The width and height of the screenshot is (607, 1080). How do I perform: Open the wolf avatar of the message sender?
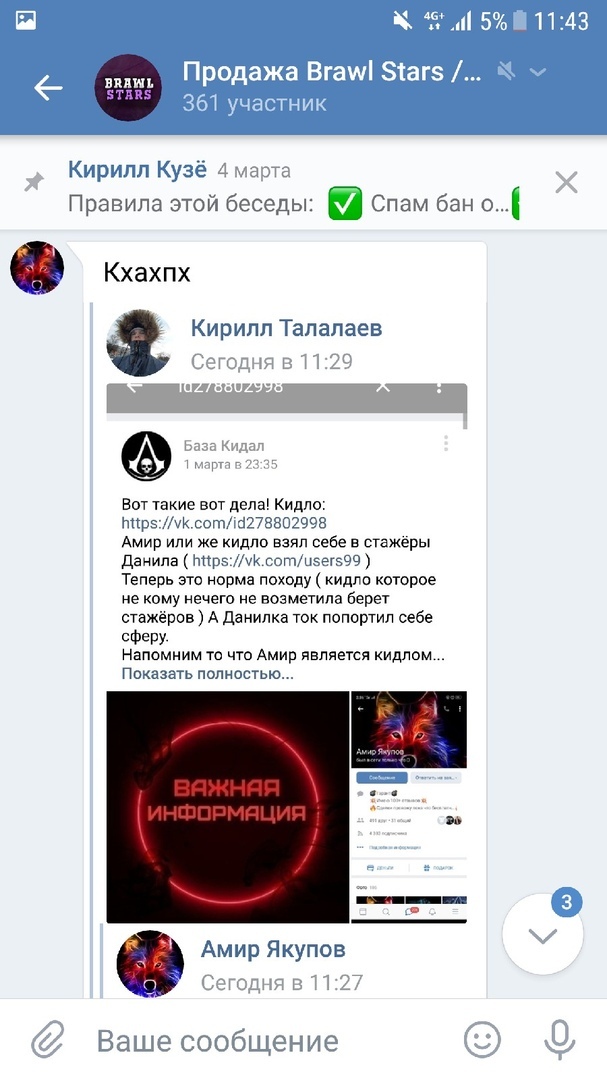click(x=37, y=268)
